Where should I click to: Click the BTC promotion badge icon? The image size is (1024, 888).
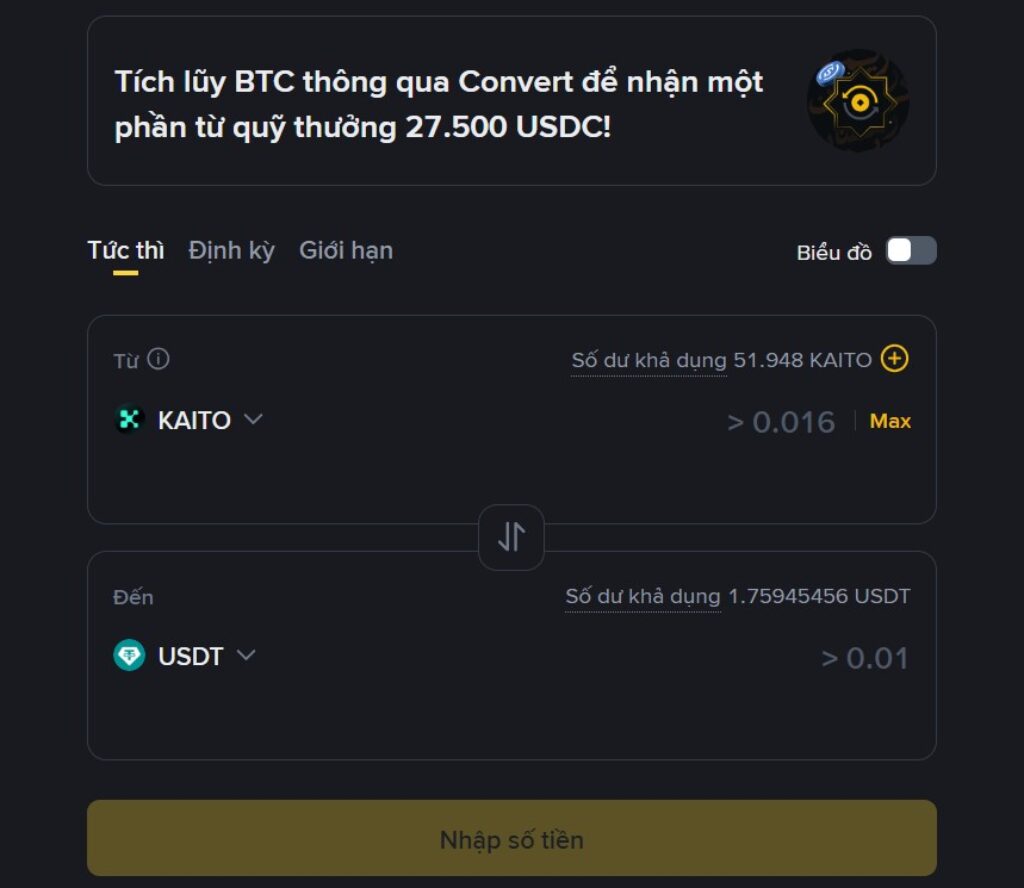858,100
